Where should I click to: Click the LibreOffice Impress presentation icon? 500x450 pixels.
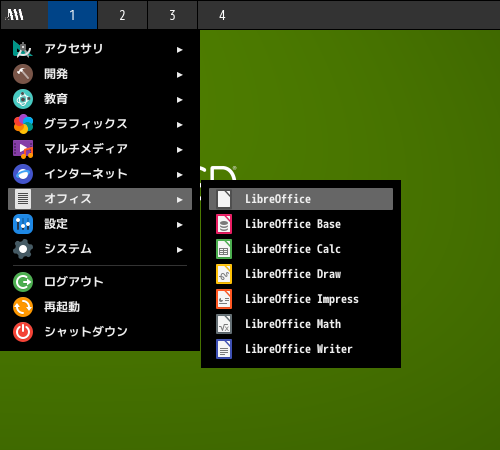point(224,299)
